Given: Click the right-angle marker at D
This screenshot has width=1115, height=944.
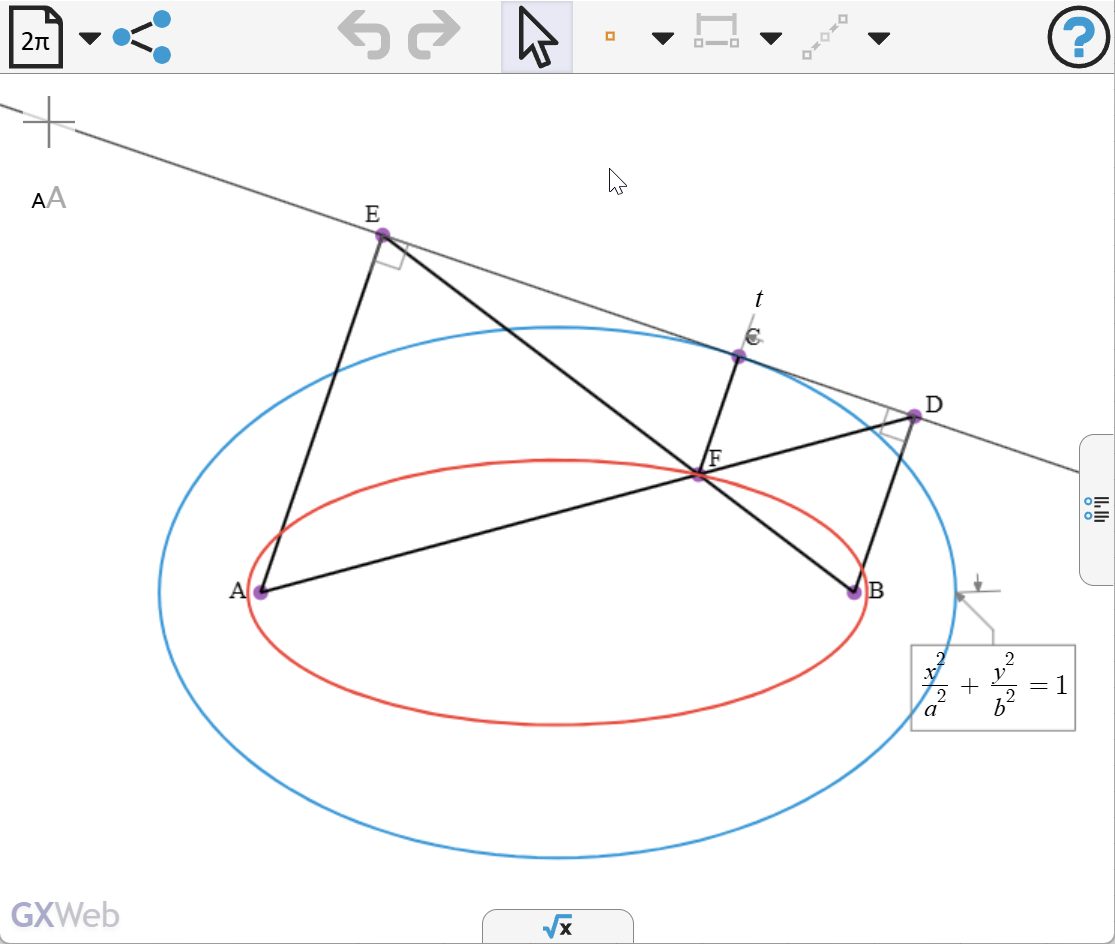Looking at the screenshot, I should [895, 424].
